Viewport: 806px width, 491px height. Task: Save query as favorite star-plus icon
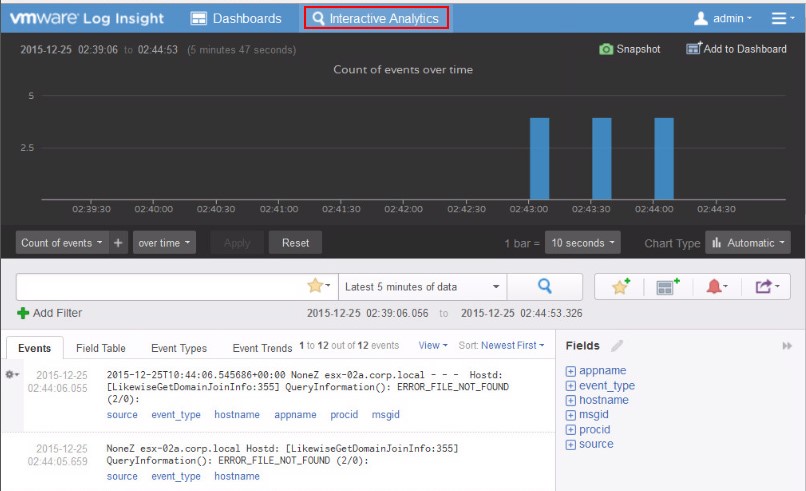[620, 286]
